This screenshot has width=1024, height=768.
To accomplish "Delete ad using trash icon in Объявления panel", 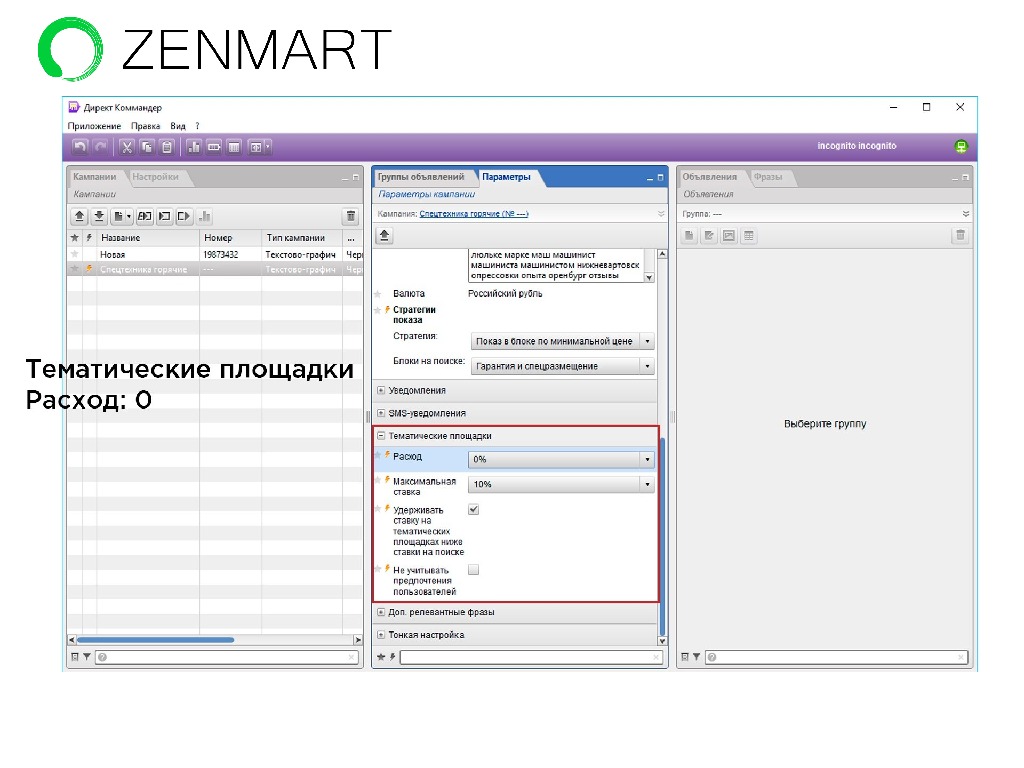I will click(960, 236).
